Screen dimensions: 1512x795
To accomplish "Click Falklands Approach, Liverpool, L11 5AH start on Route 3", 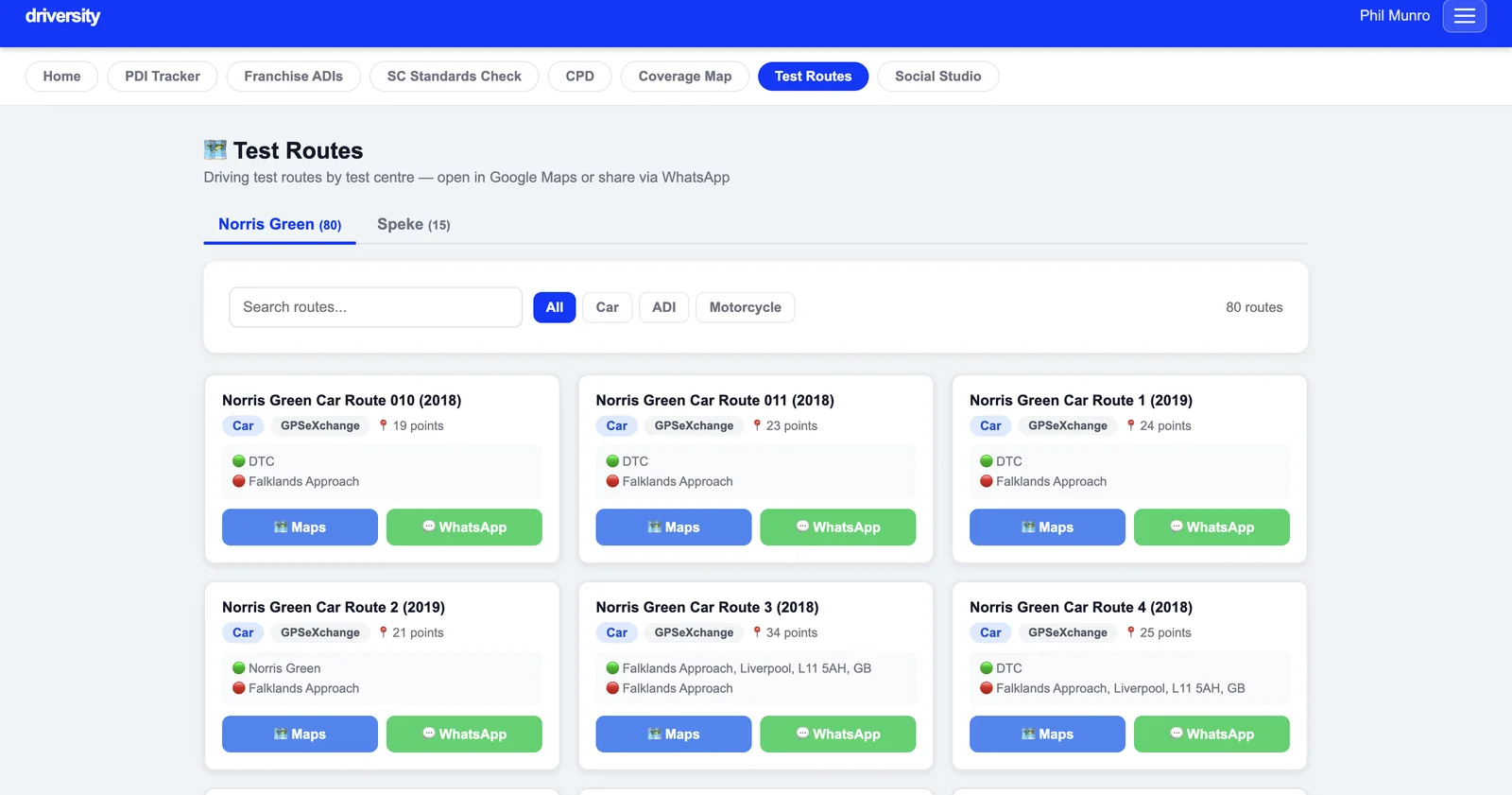I will click(x=747, y=668).
